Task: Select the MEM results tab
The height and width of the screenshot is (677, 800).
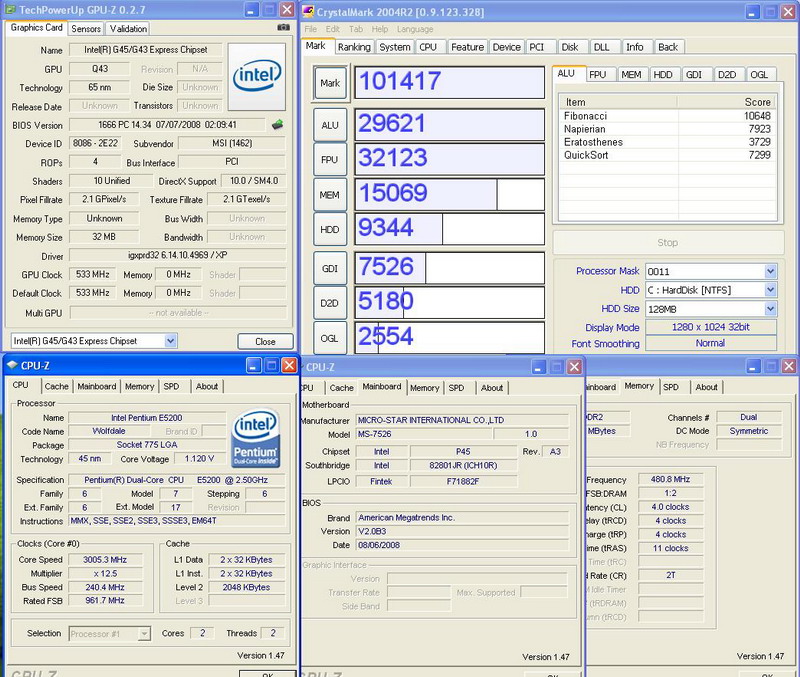Action: pyautogui.click(x=631, y=74)
